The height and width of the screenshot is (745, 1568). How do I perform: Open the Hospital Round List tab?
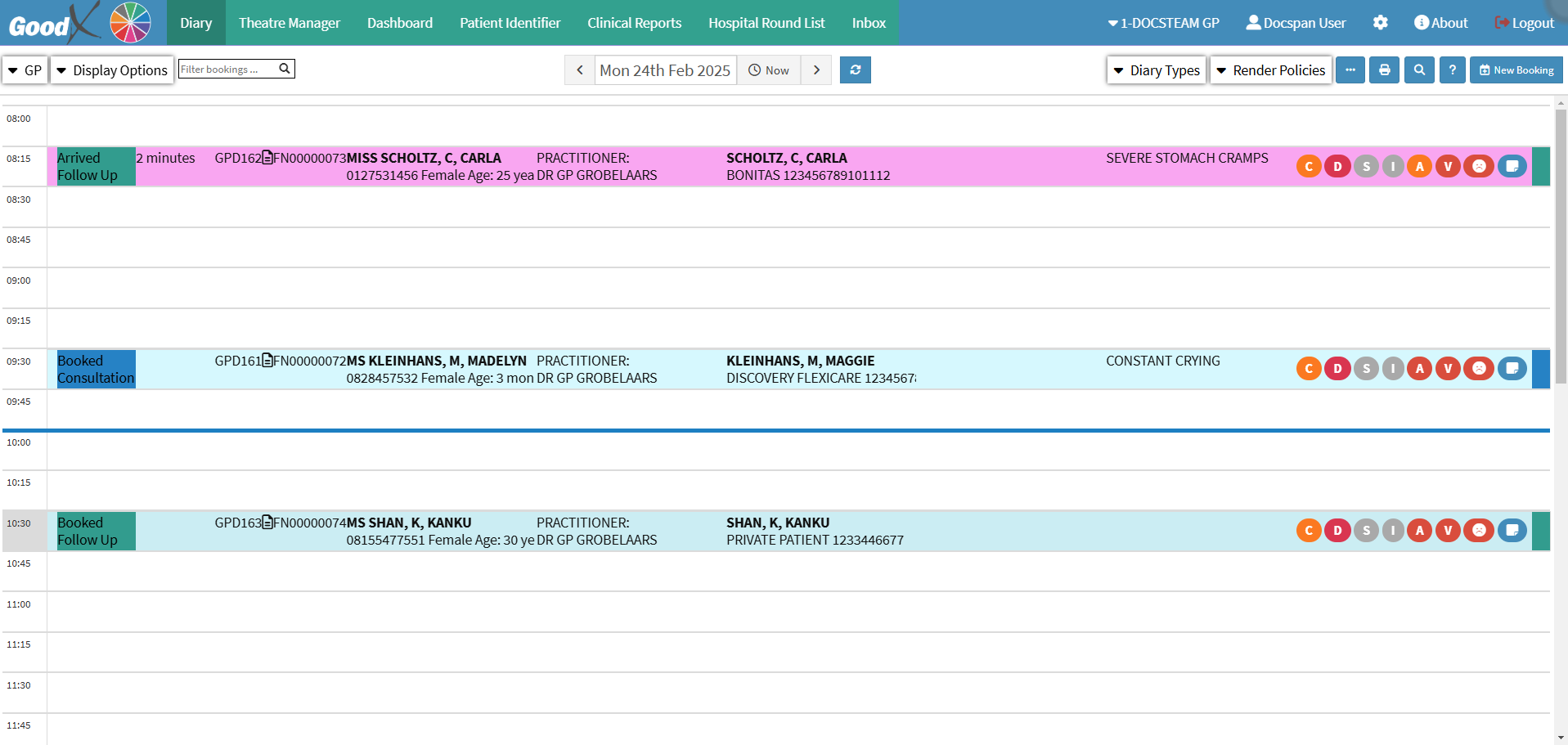click(766, 23)
